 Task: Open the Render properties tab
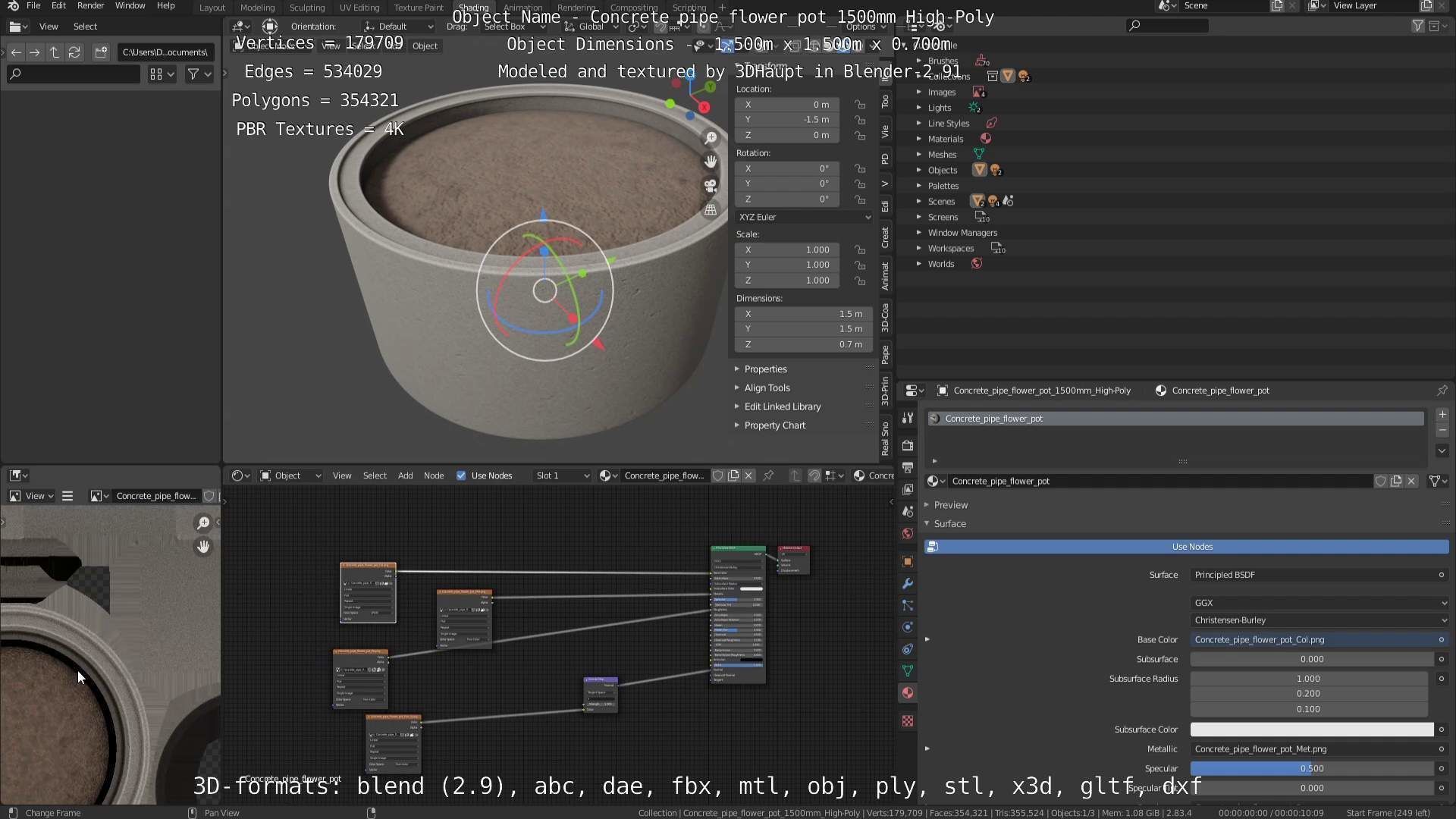908,446
